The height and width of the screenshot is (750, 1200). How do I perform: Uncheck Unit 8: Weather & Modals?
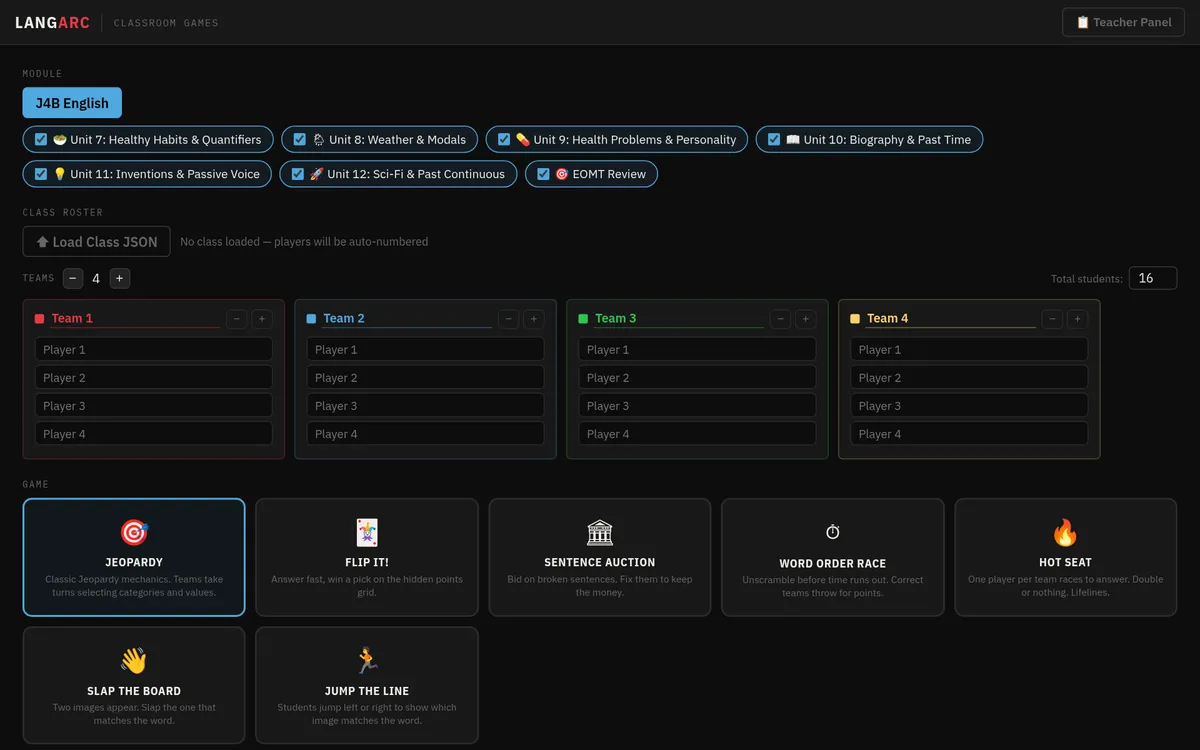300,140
